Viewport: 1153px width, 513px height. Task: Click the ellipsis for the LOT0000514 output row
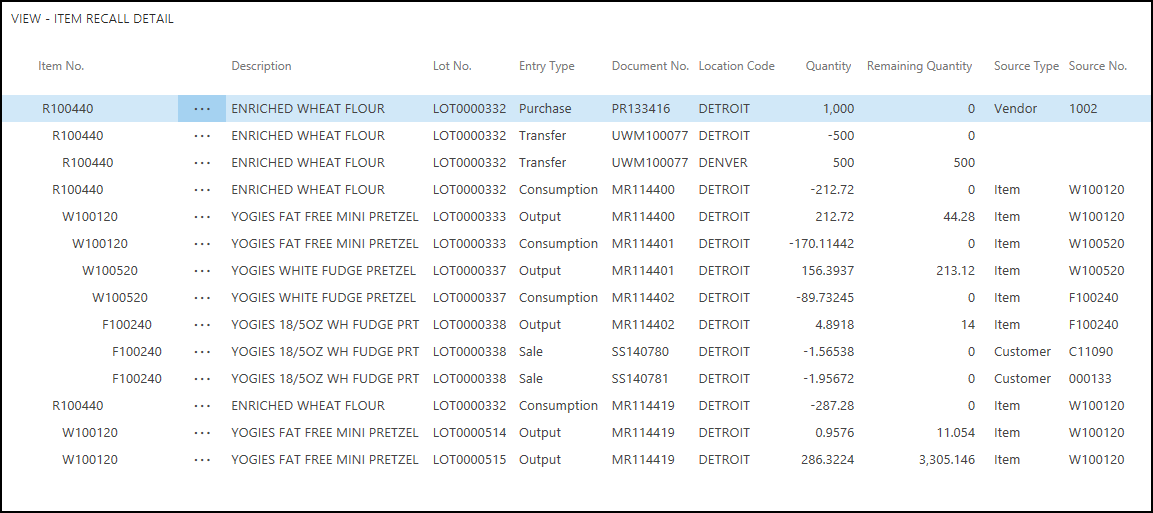coord(202,433)
